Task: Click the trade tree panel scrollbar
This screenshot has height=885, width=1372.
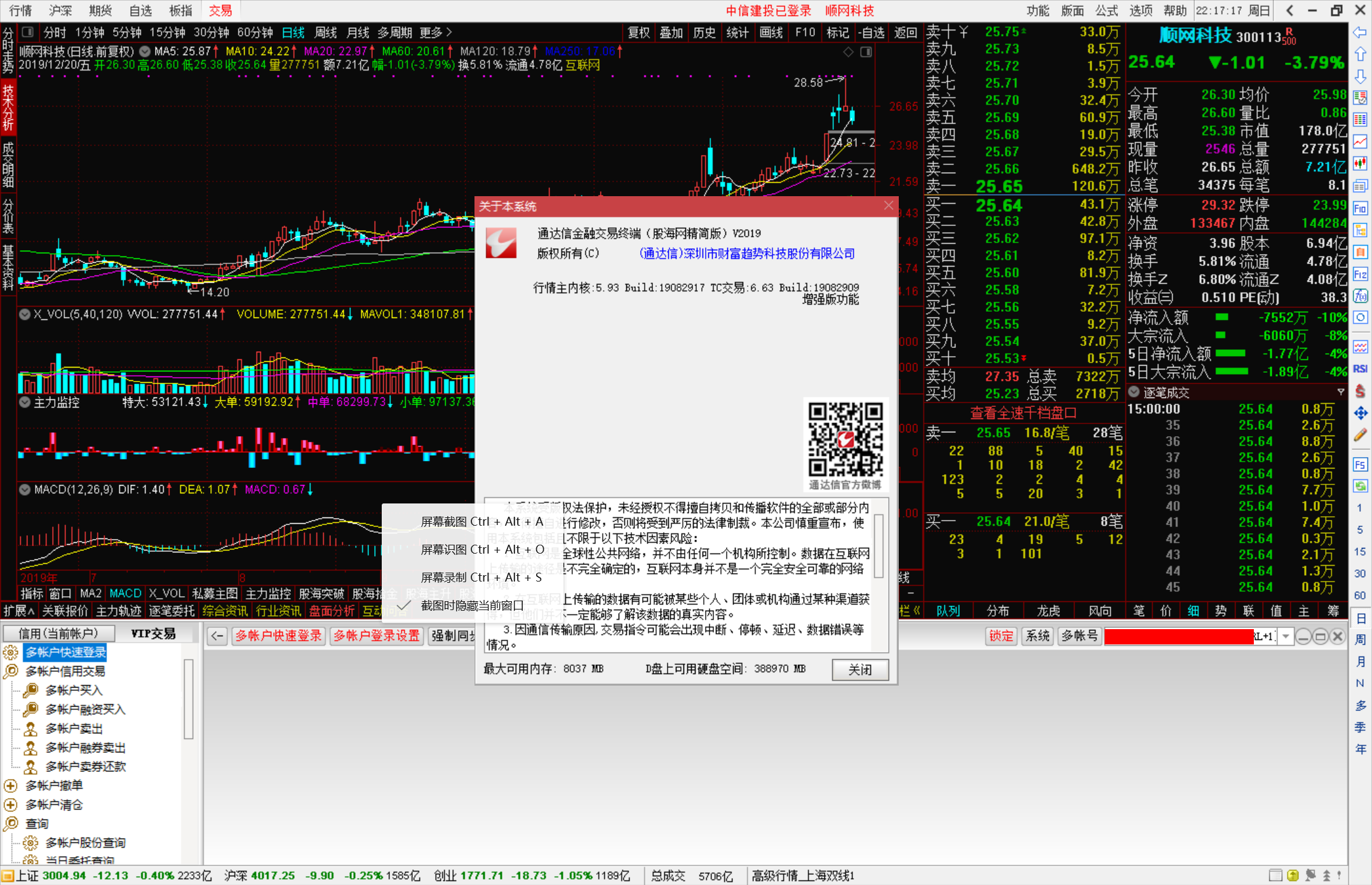Action: (x=188, y=699)
